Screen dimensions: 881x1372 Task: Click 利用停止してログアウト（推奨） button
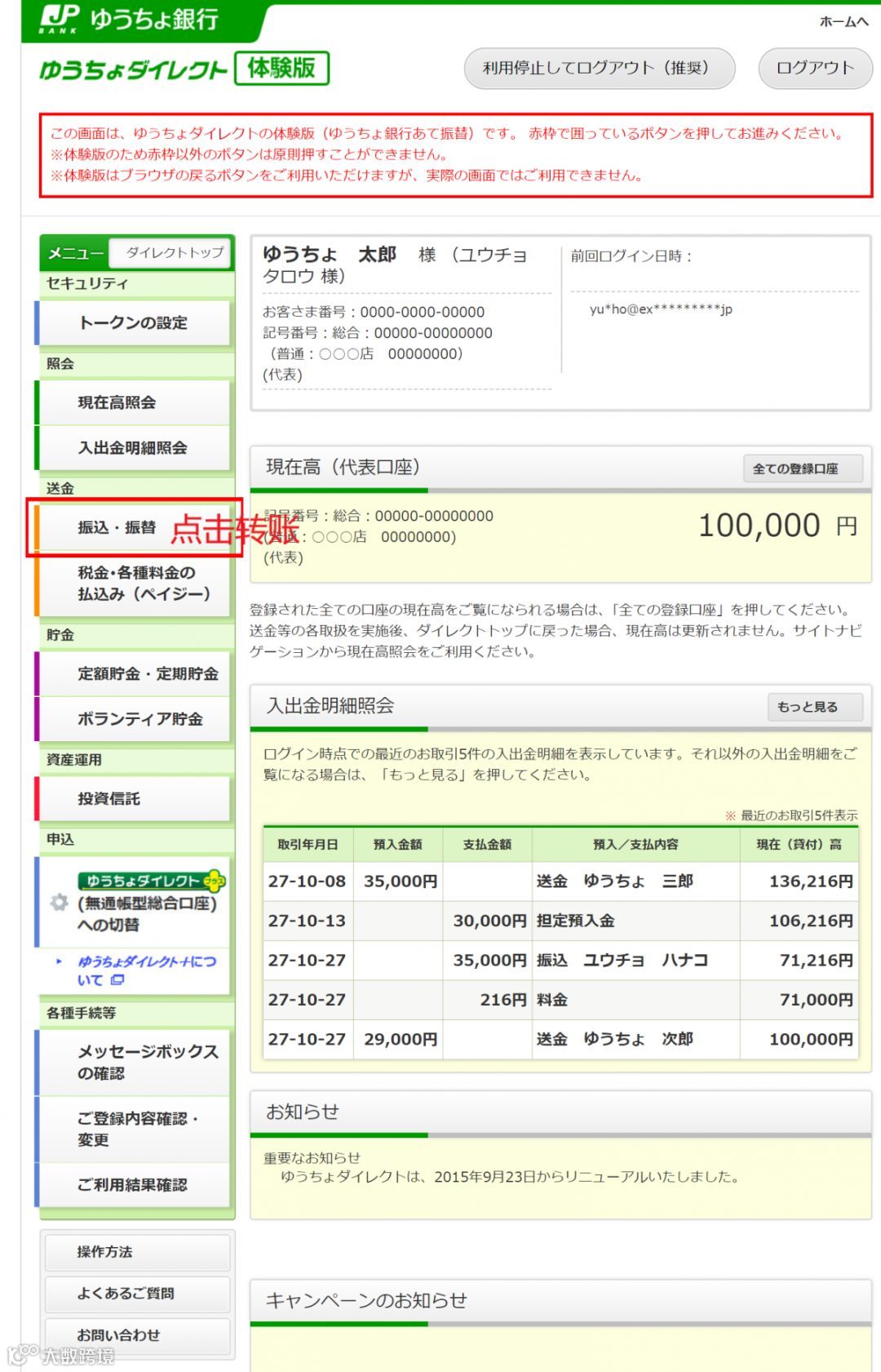(600, 69)
